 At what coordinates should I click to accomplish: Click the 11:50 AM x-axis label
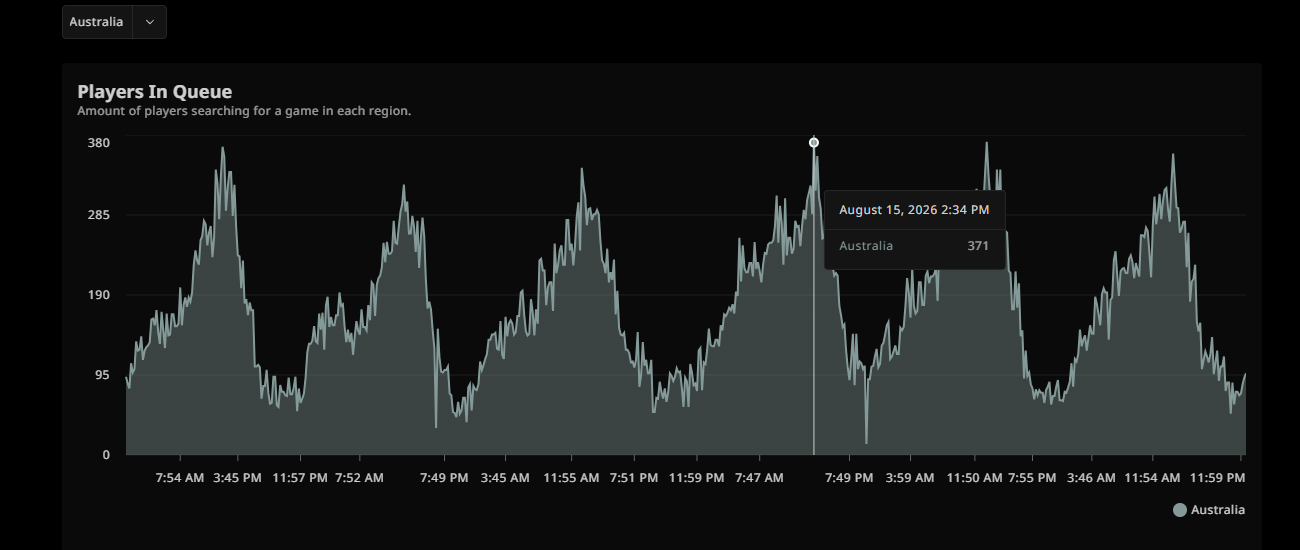974,478
